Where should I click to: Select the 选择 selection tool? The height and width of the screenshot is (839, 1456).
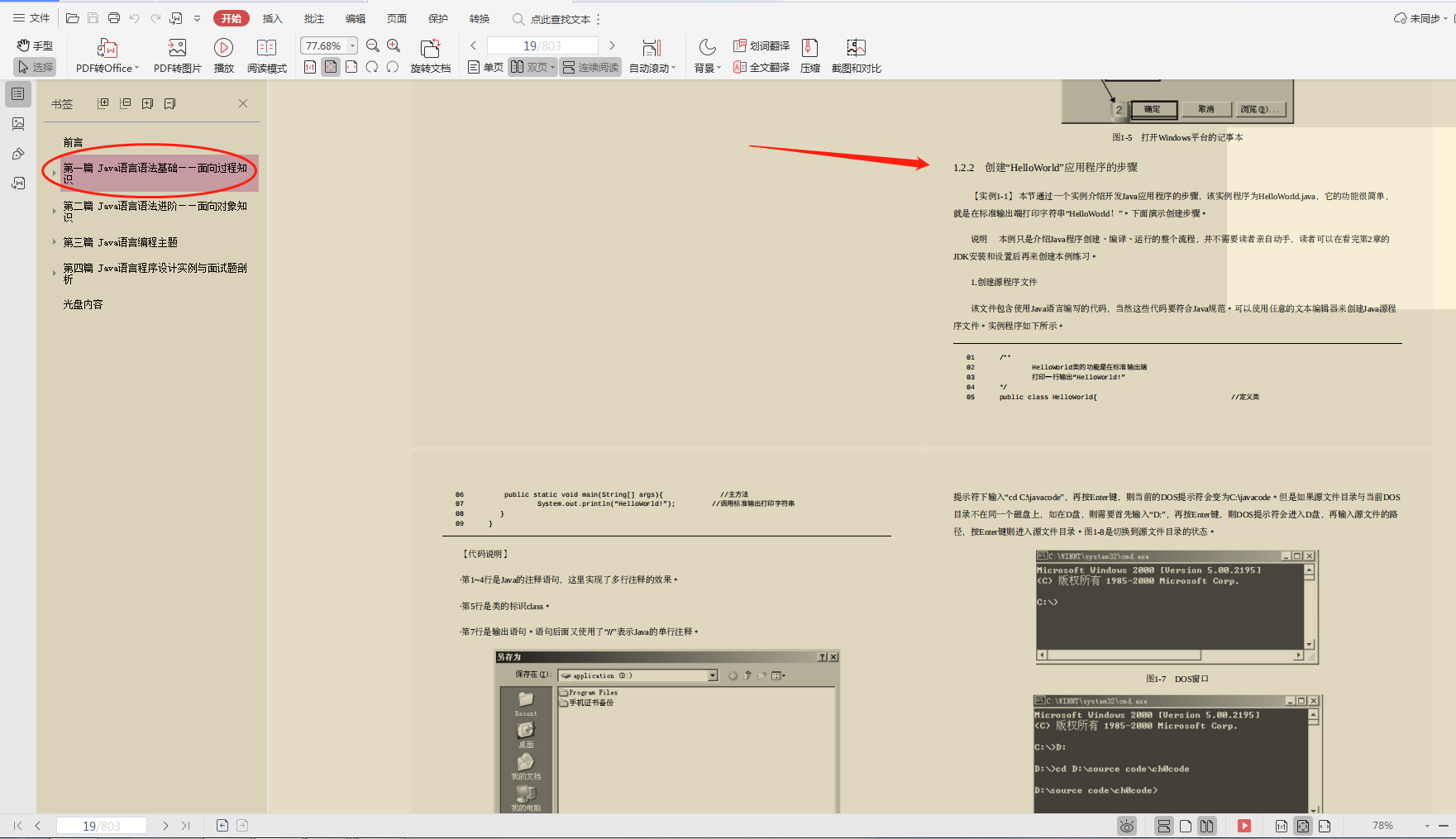click(x=35, y=67)
